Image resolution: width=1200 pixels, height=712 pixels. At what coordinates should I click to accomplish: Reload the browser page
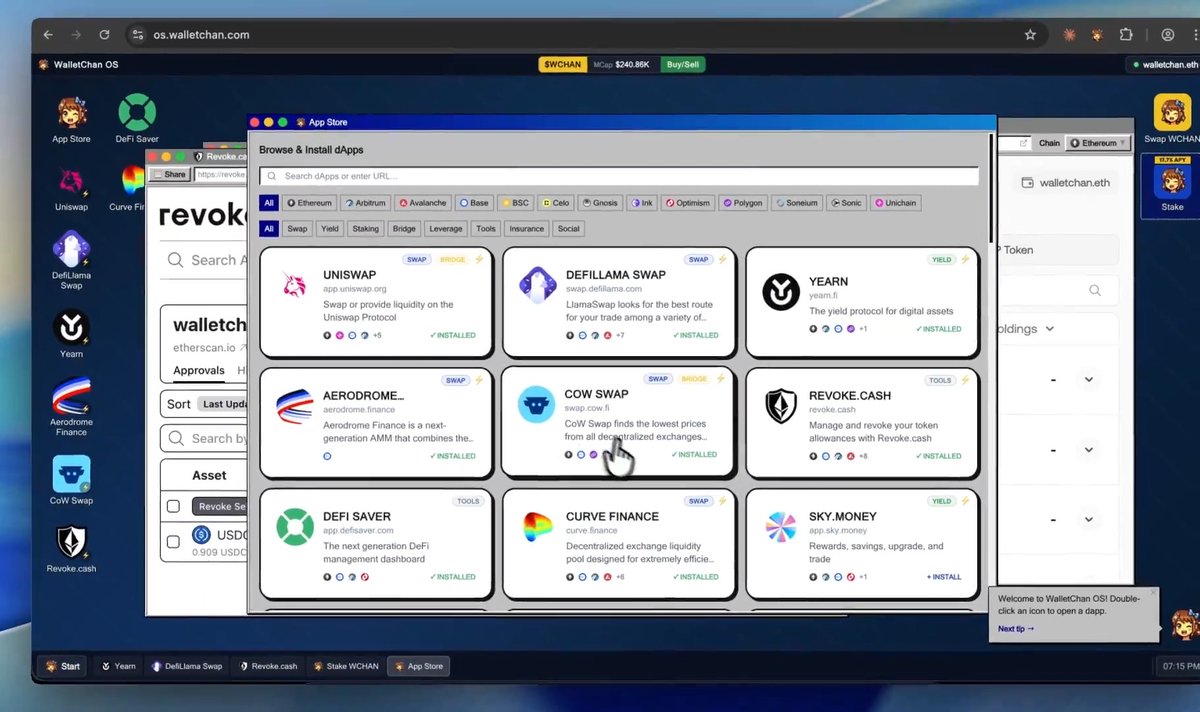[x=104, y=34]
